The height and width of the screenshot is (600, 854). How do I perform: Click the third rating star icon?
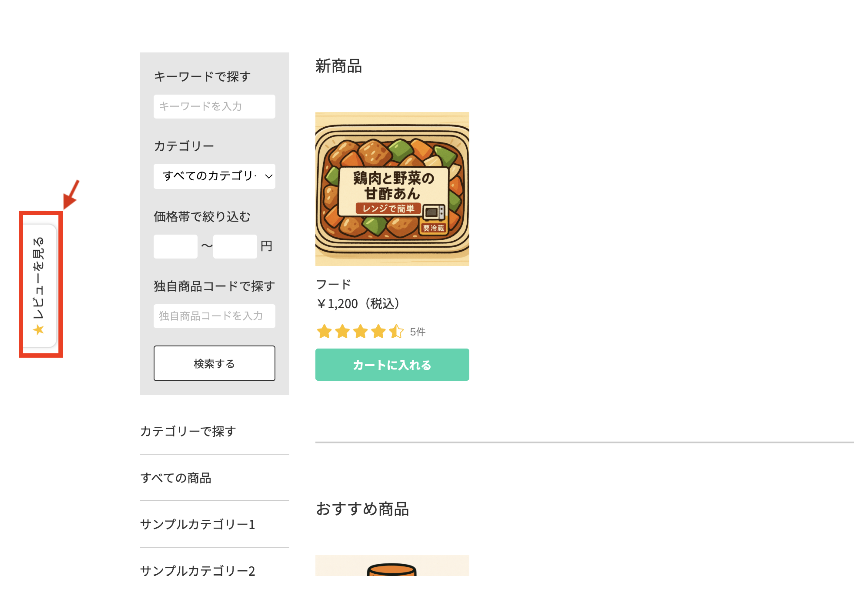pos(360,332)
